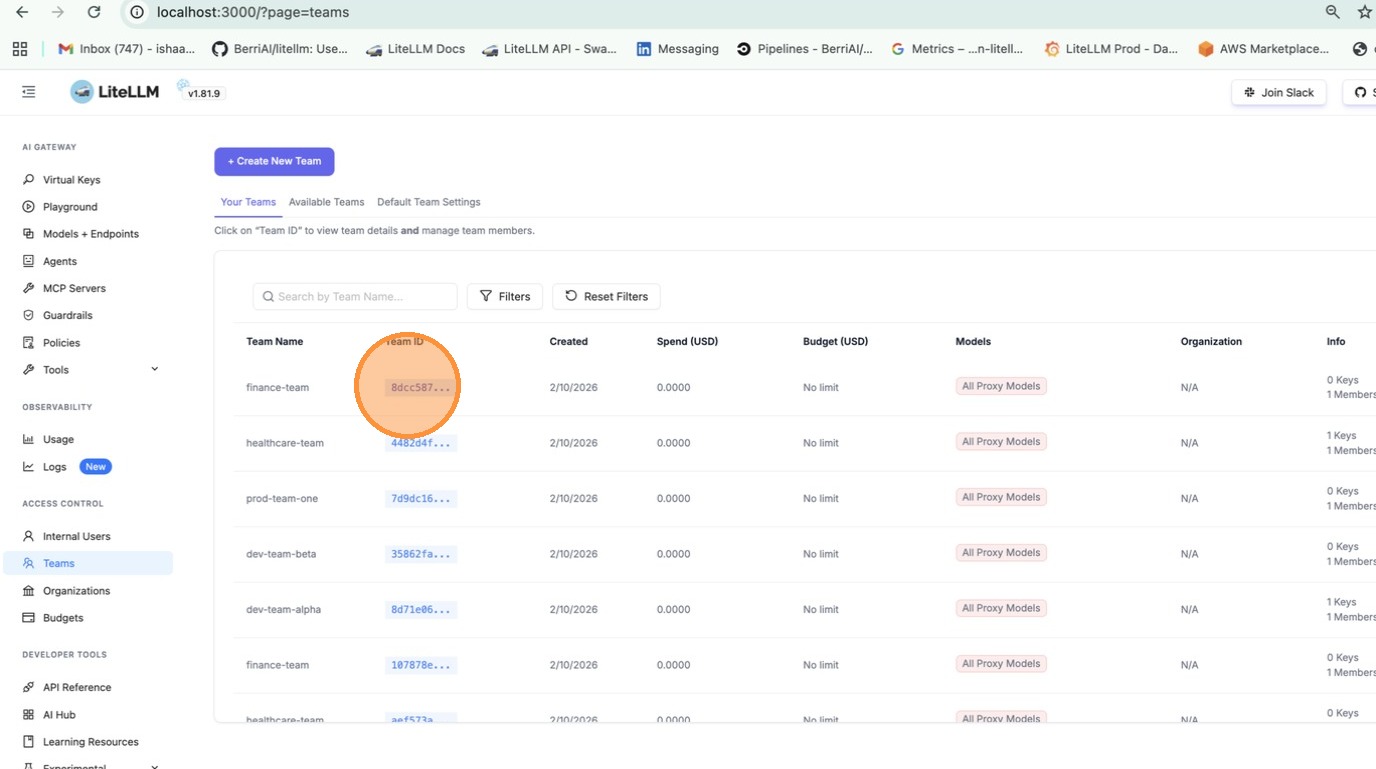This screenshot has height=769, width=1376.
Task: Open the MCP Servers wrench icon
Action: coord(28,288)
